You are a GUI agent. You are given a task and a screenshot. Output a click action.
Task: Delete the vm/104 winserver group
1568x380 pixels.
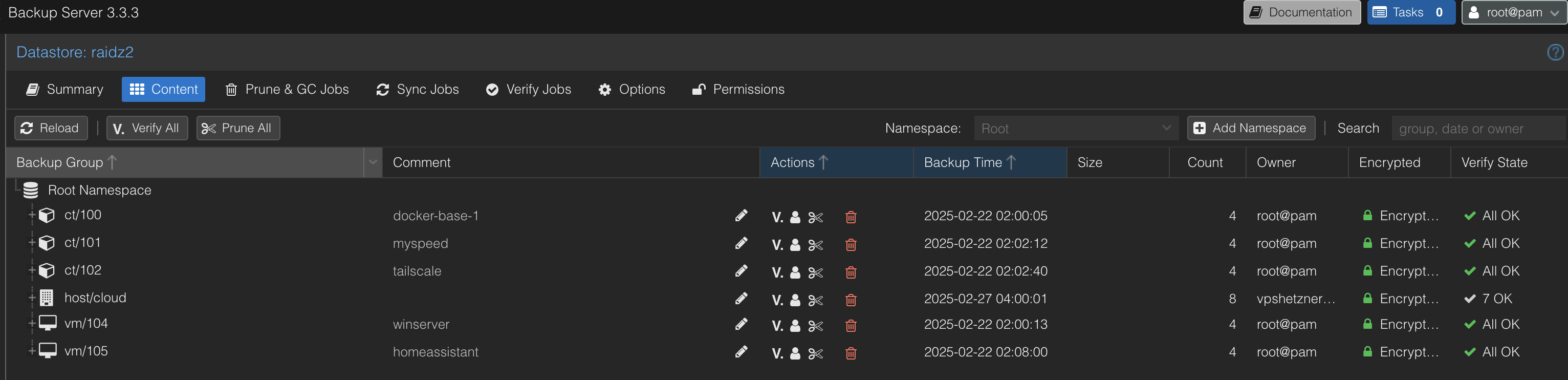pos(851,326)
